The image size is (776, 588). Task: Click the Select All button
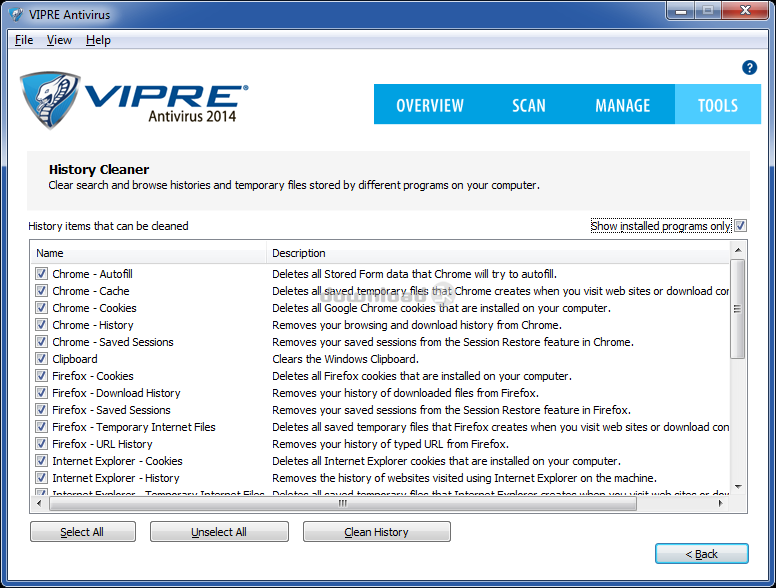pyautogui.click(x=83, y=532)
